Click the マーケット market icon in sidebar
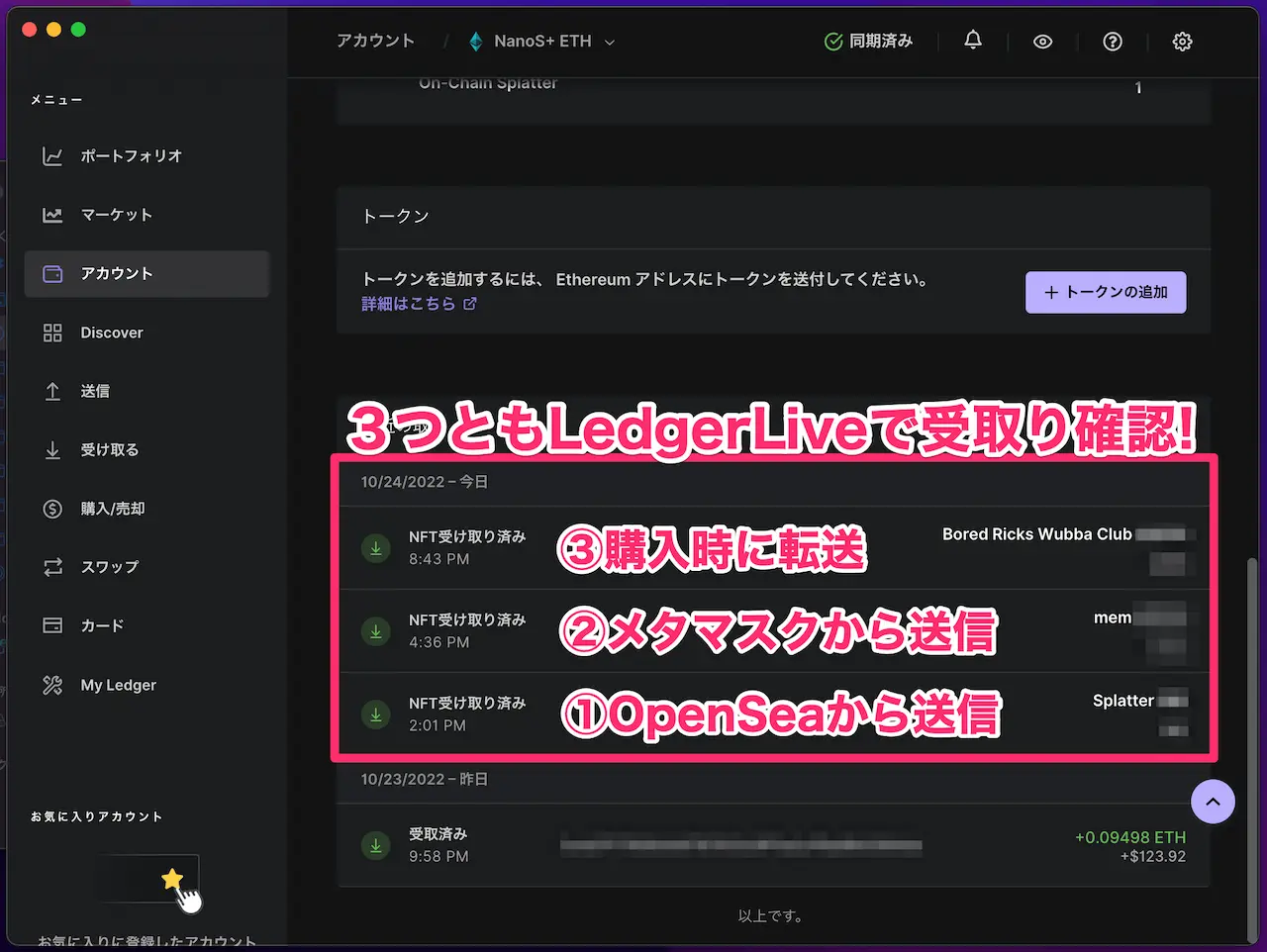 coord(52,215)
